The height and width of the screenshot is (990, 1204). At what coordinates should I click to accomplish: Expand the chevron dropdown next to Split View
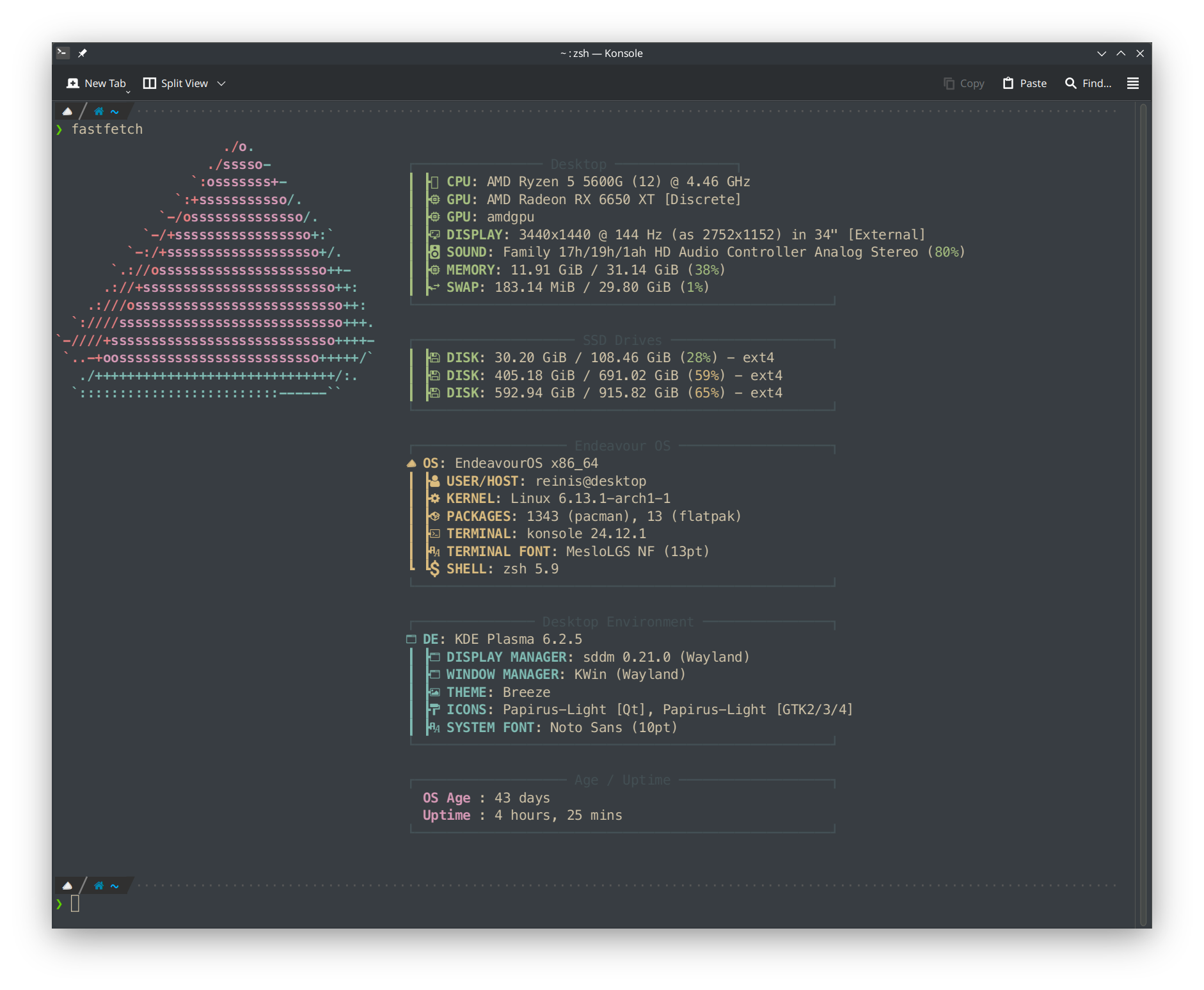tap(221, 83)
